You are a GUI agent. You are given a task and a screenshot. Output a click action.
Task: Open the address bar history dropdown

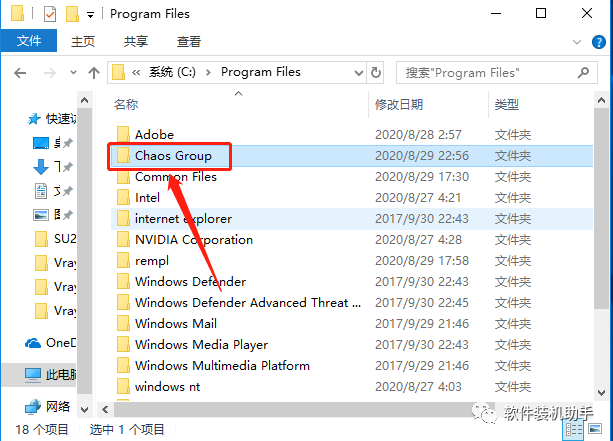click(x=358, y=73)
